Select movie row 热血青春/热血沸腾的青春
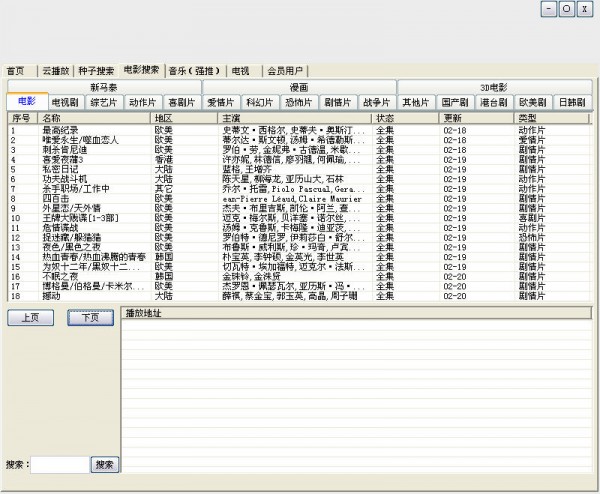Image resolution: width=600 pixels, height=494 pixels. click(x=298, y=257)
